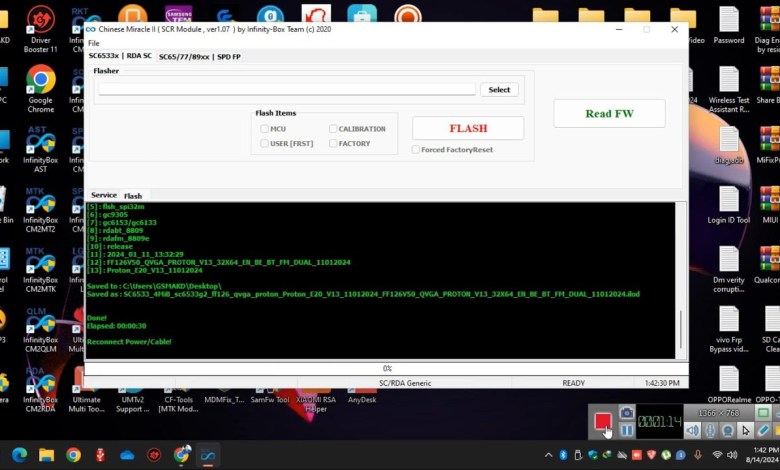The image size is (780, 470).
Task: Click the Read FW button
Action: point(609,114)
